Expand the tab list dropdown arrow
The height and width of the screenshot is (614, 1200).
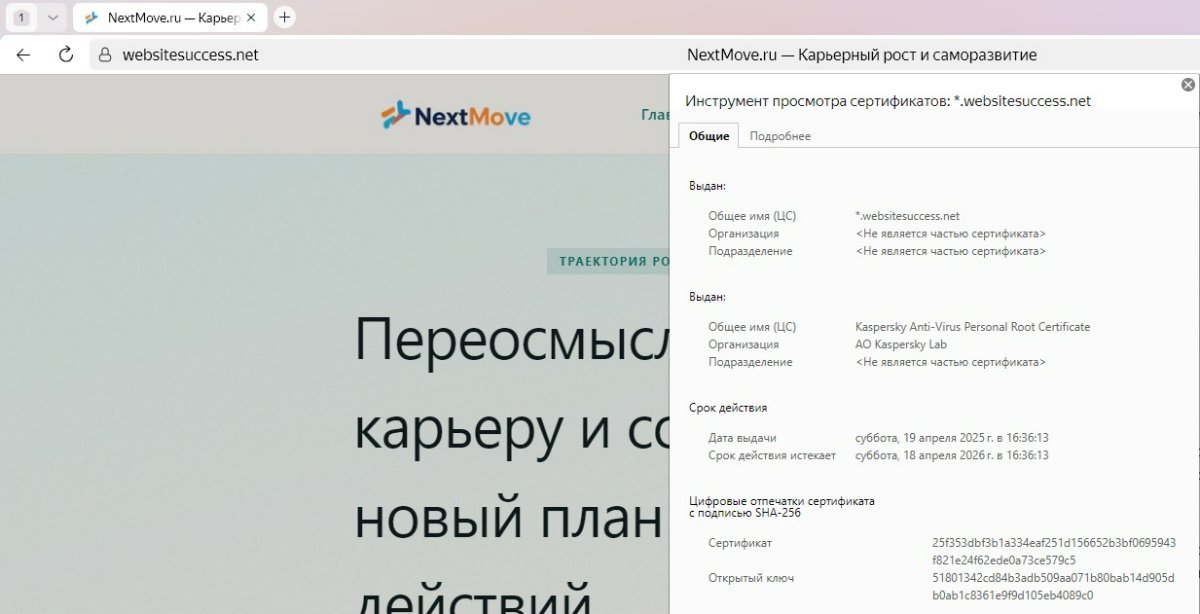[53, 18]
